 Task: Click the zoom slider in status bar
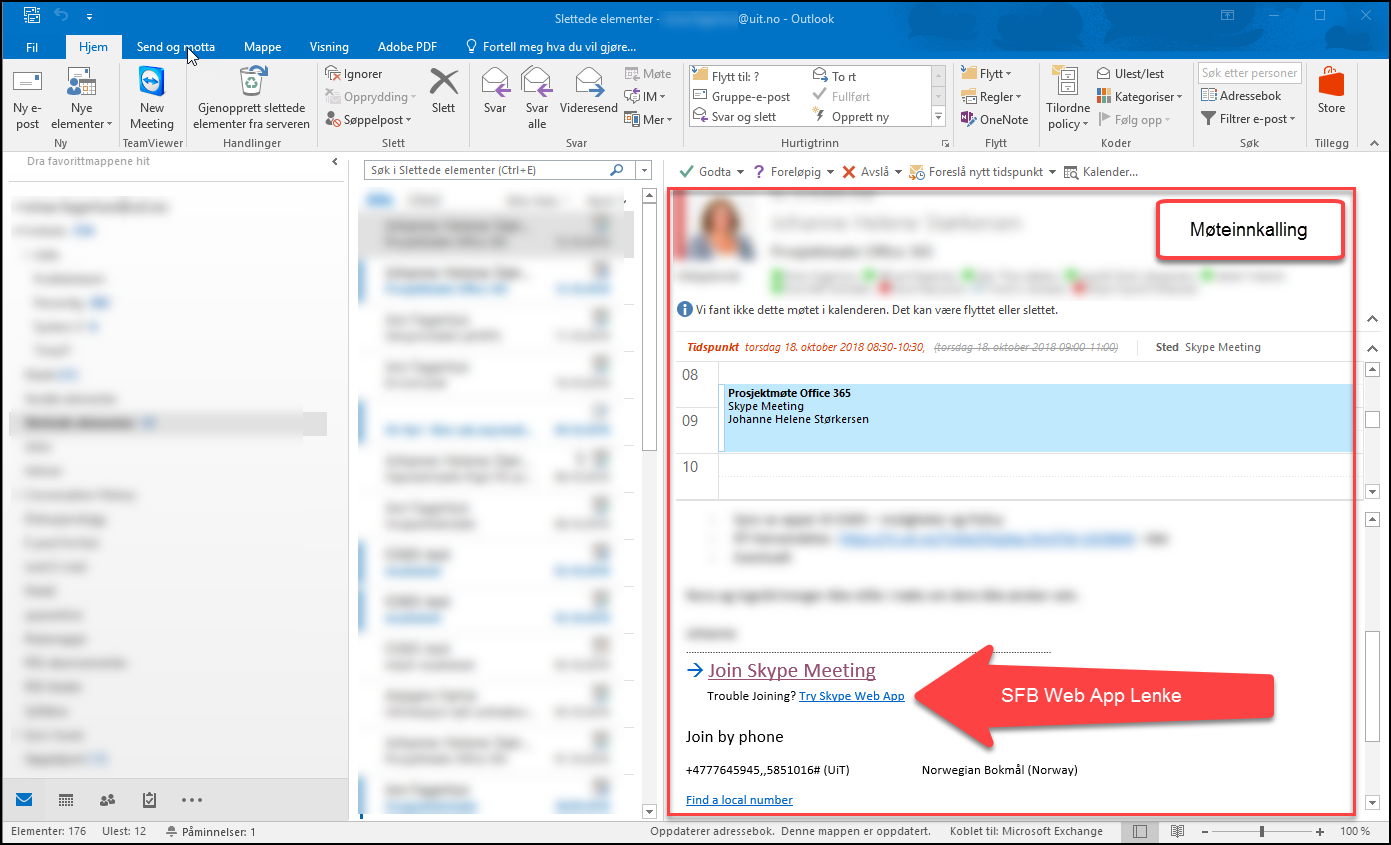click(1262, 831)
